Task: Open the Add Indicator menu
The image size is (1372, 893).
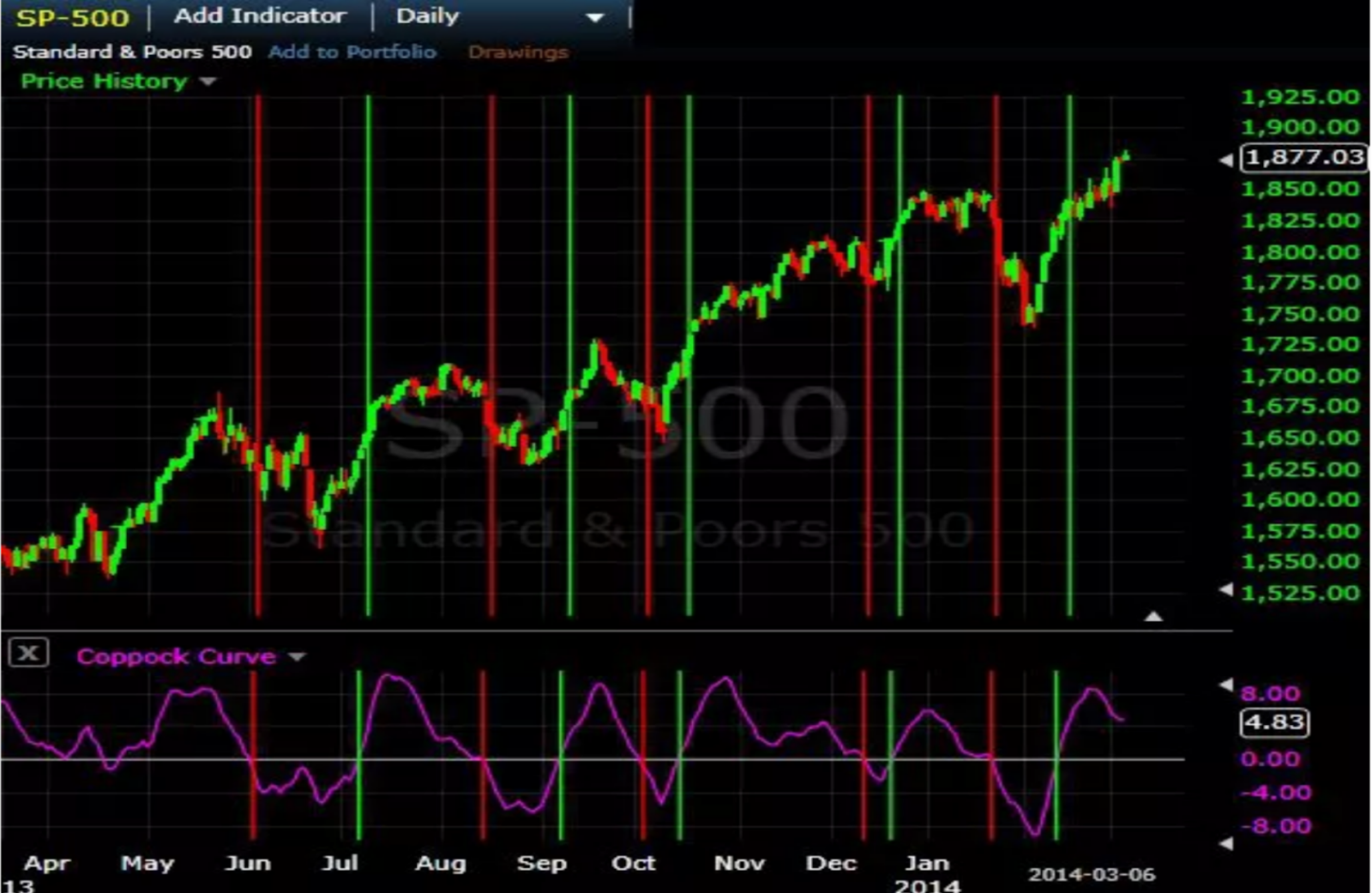Action: (259, 15)
